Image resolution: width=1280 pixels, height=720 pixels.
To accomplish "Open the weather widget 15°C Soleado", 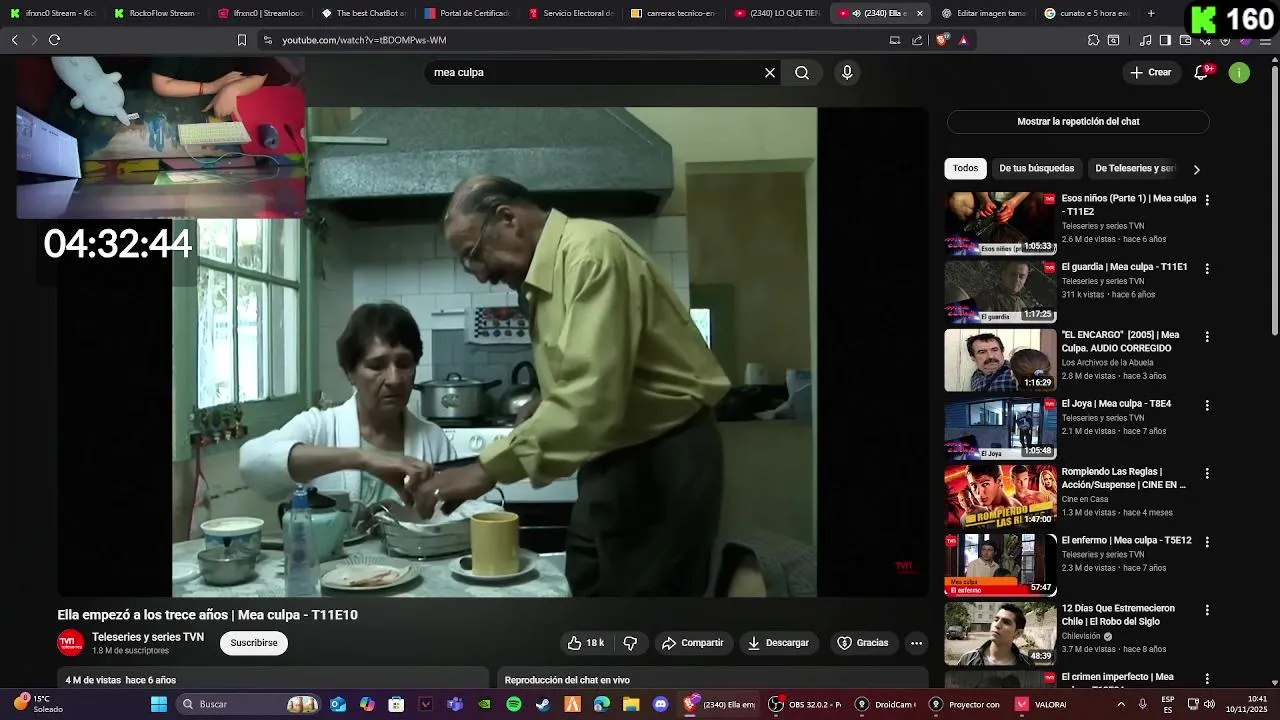I will pyautogui.click(x=38, y=704).
